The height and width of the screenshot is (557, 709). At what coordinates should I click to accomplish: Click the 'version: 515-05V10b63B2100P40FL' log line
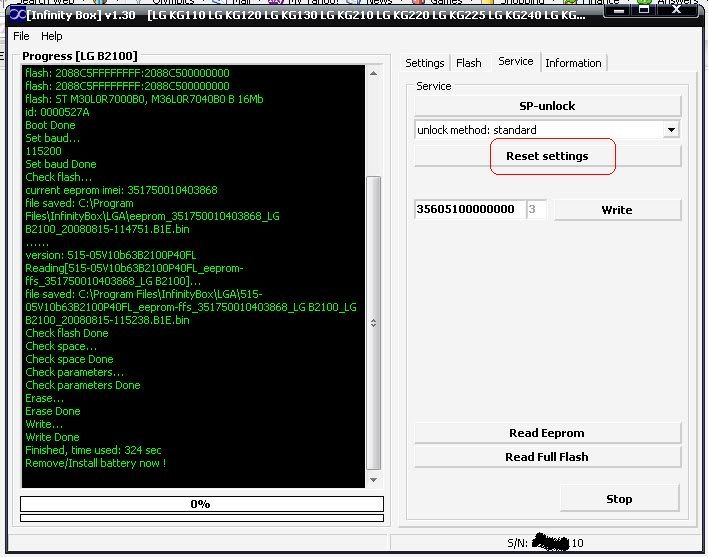[x=111, y=255]
